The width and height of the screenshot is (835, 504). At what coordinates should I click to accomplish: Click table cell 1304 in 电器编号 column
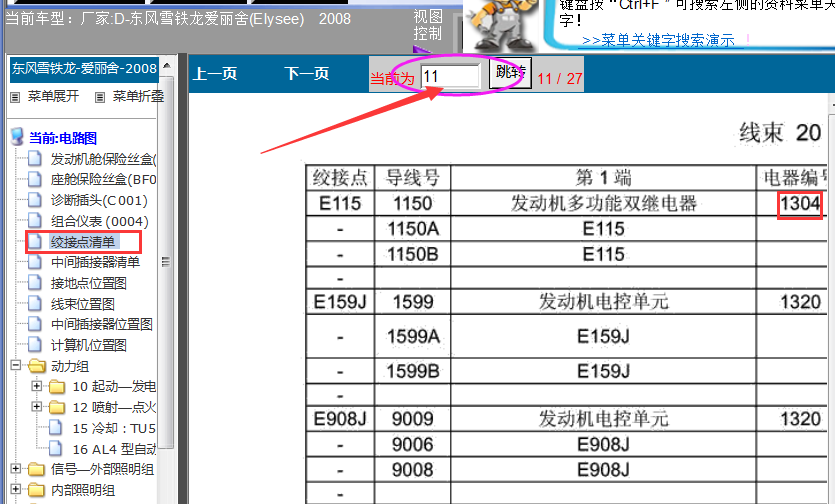tap(800, 203)
